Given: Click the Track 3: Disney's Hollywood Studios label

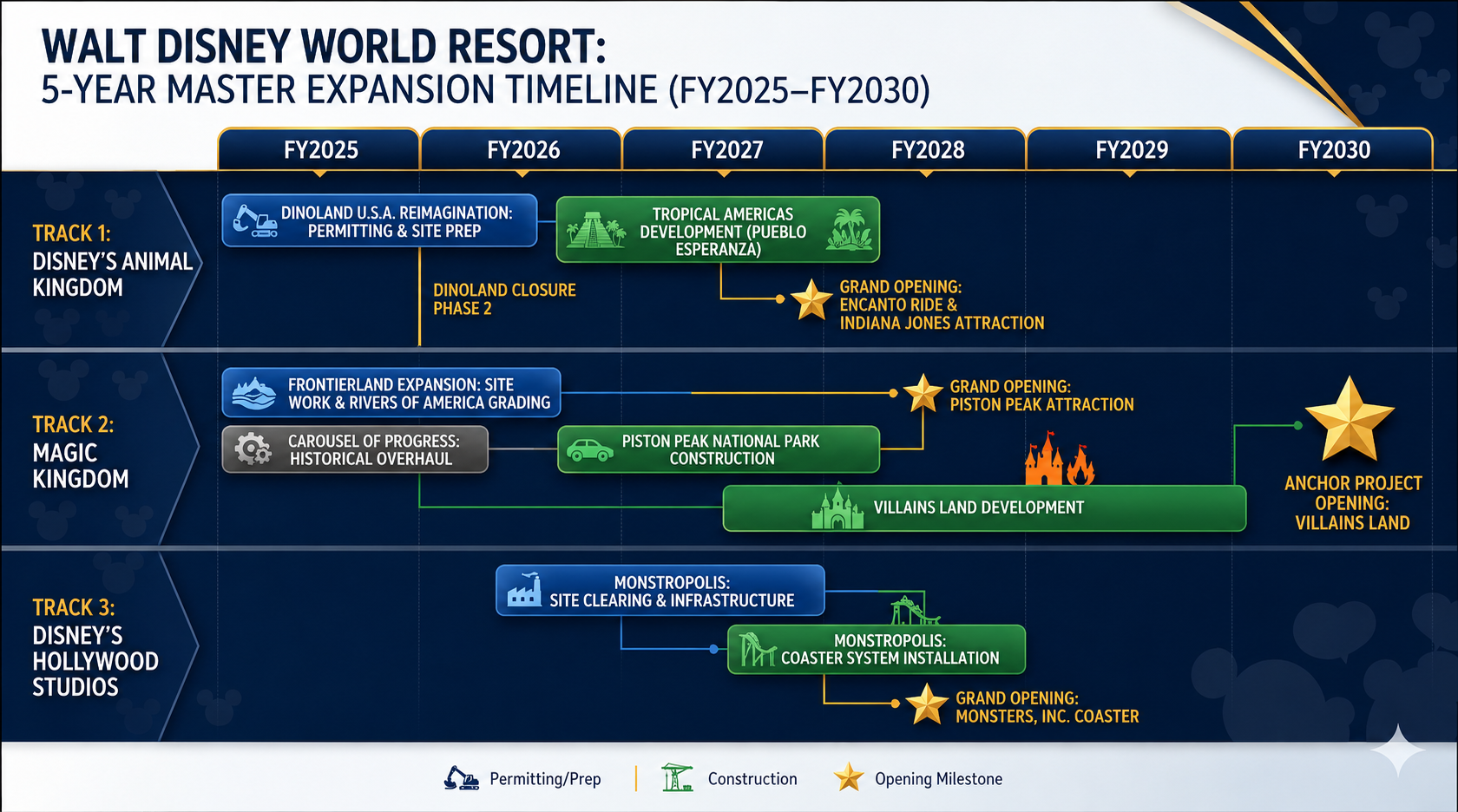Looking at the screenshot, I should coord(95,647).
